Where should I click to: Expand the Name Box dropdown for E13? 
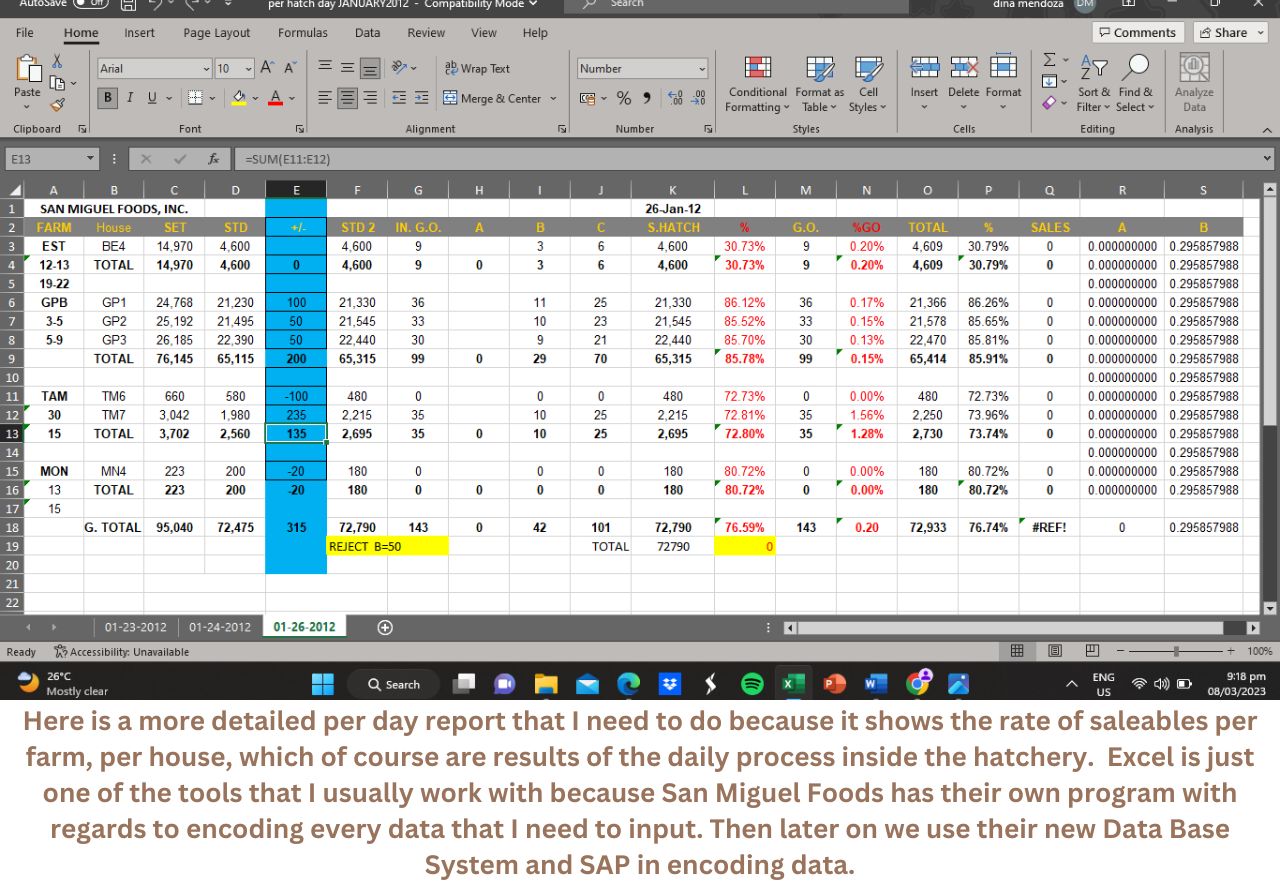(x=90, y=159)
